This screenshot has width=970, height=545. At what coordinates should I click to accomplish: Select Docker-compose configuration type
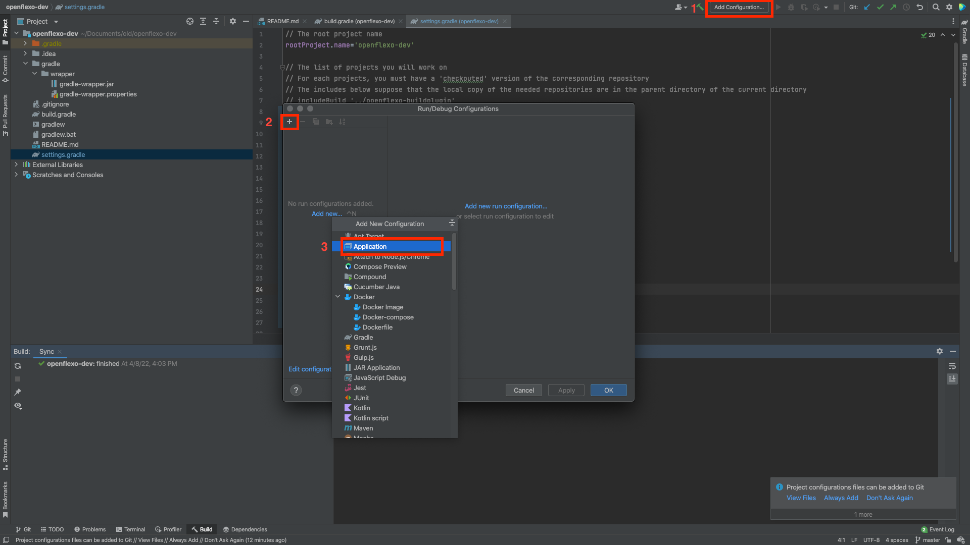(388, 317)
